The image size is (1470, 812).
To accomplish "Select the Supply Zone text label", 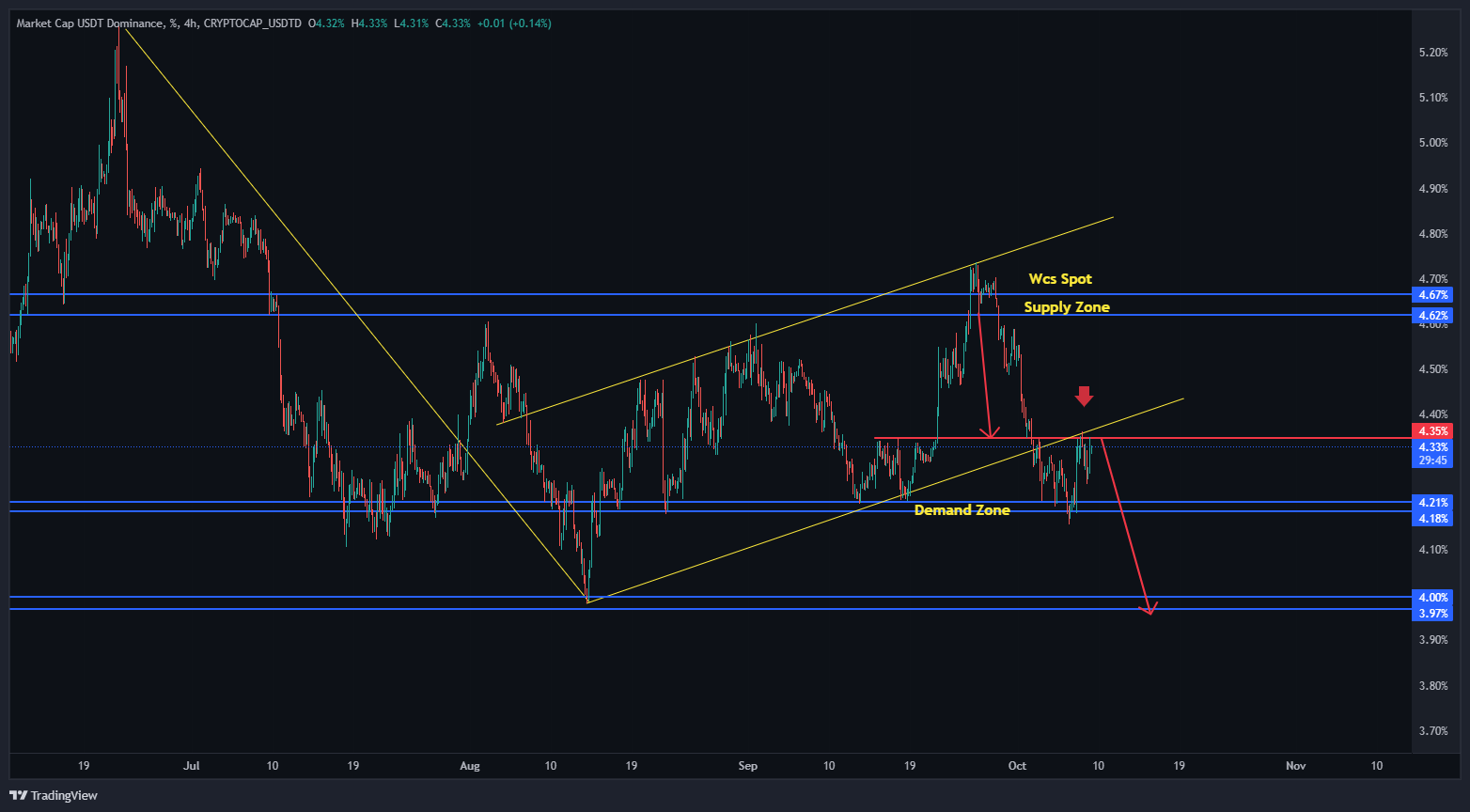I will coord(1066,307).
